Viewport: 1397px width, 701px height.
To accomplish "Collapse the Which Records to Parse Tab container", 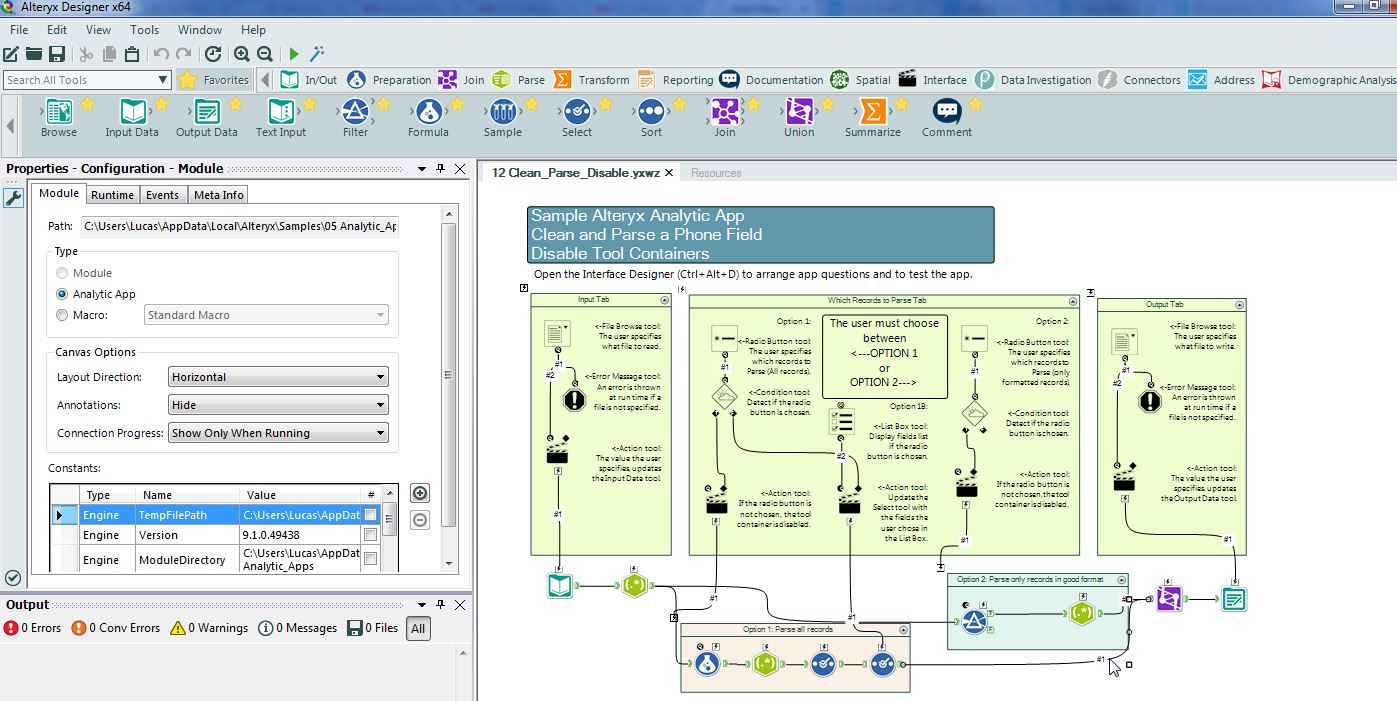I will pyautogui.click(x=1073, y=300).
